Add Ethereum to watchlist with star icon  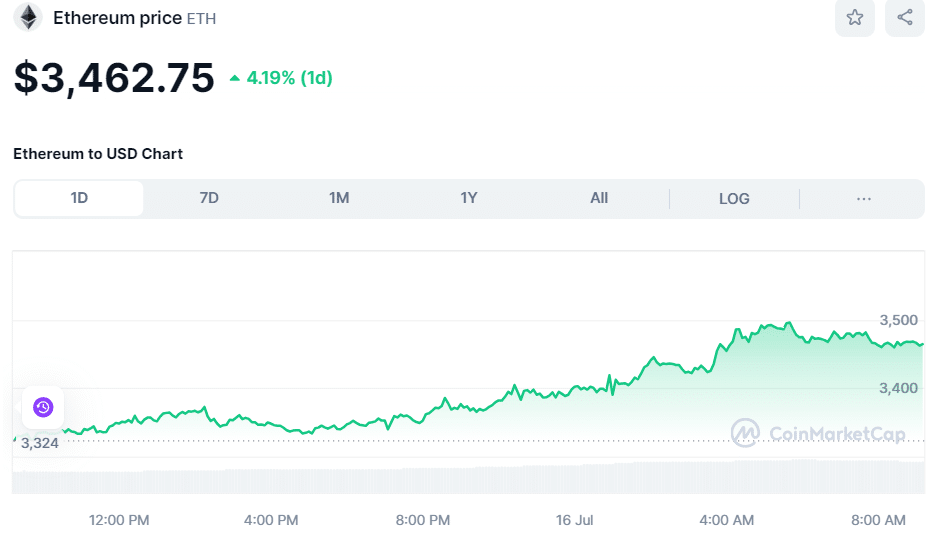(855, 17)
